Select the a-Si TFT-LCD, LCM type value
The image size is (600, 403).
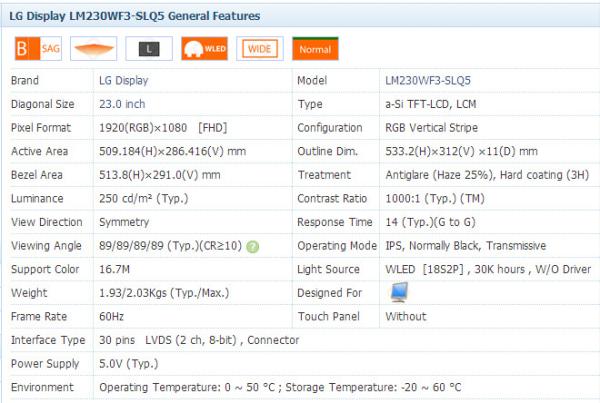430,104
